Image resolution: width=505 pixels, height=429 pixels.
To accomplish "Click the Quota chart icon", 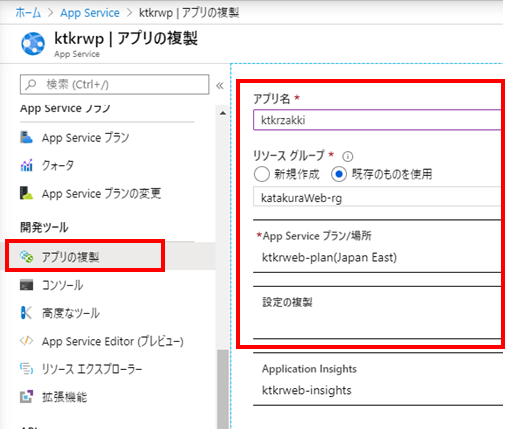I will (26, 165).
